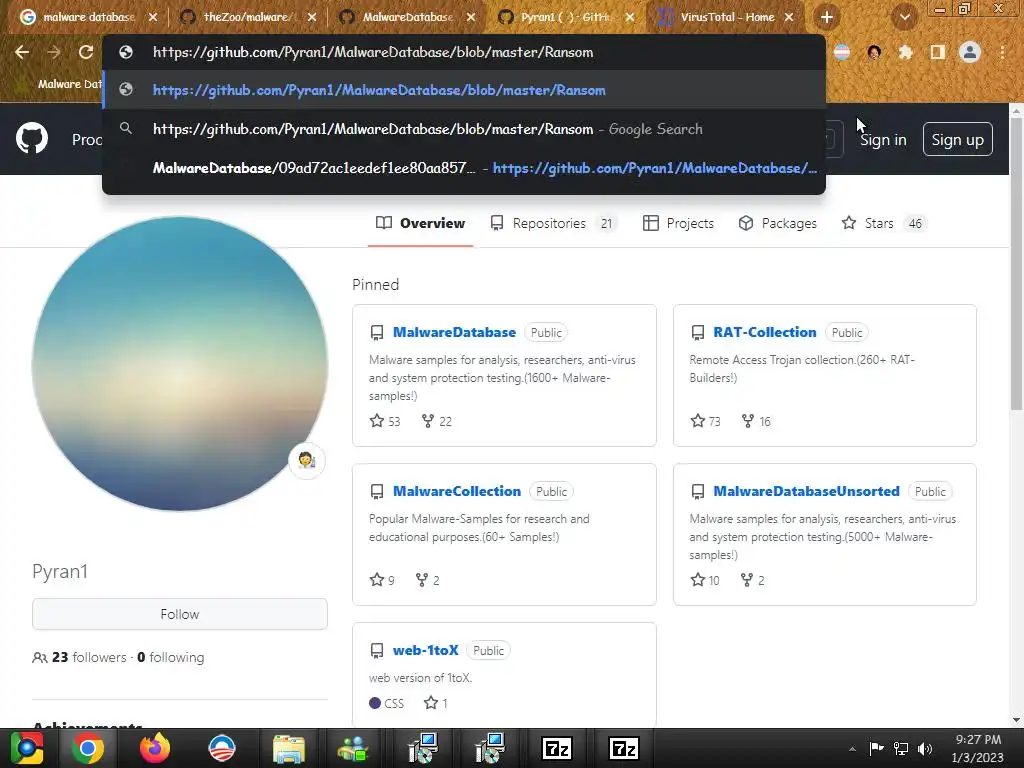Open the Repositories tab
The image size is (1024, 768).
pyautogui.click(x=553, y=223)
